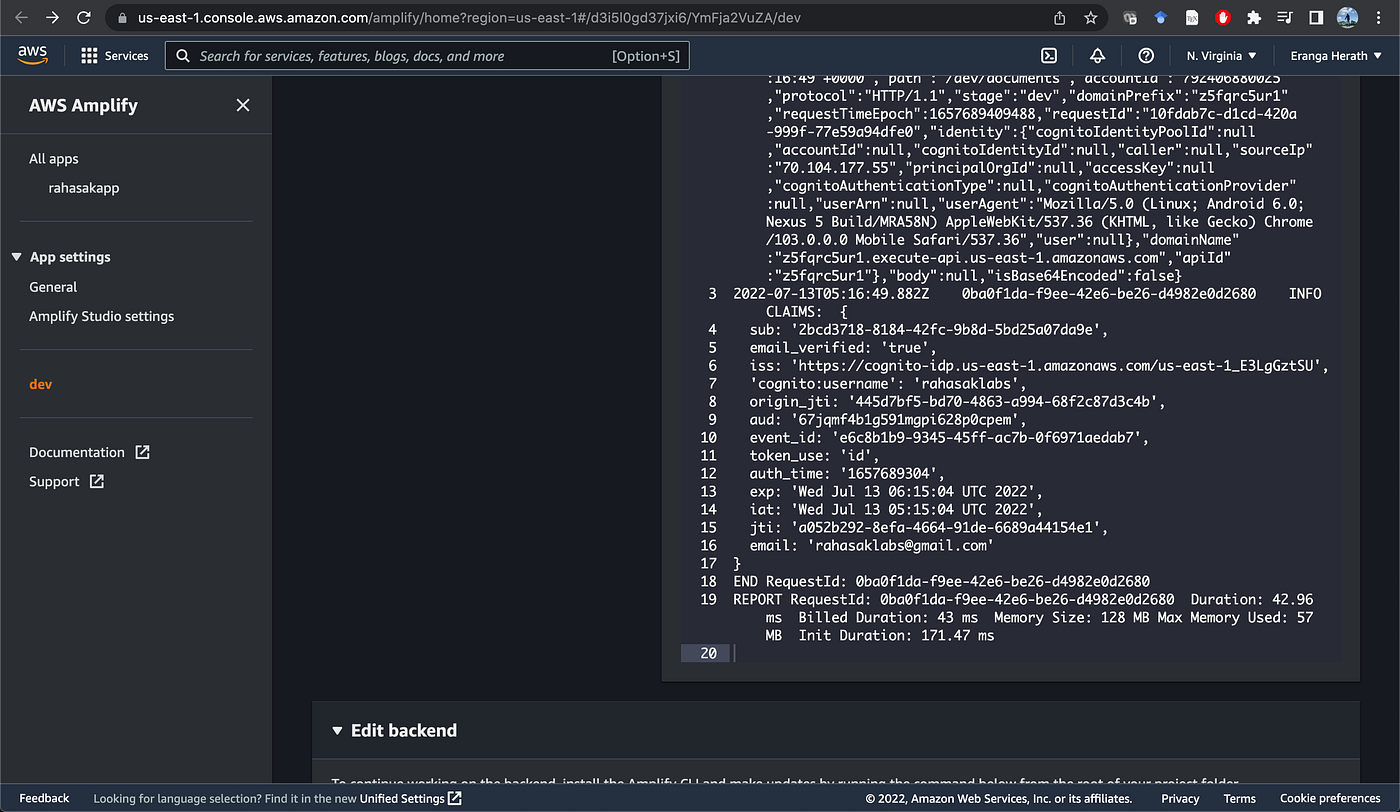Click the email_verified: 'true' line
Screen dimensions: 1400x812
843,347
